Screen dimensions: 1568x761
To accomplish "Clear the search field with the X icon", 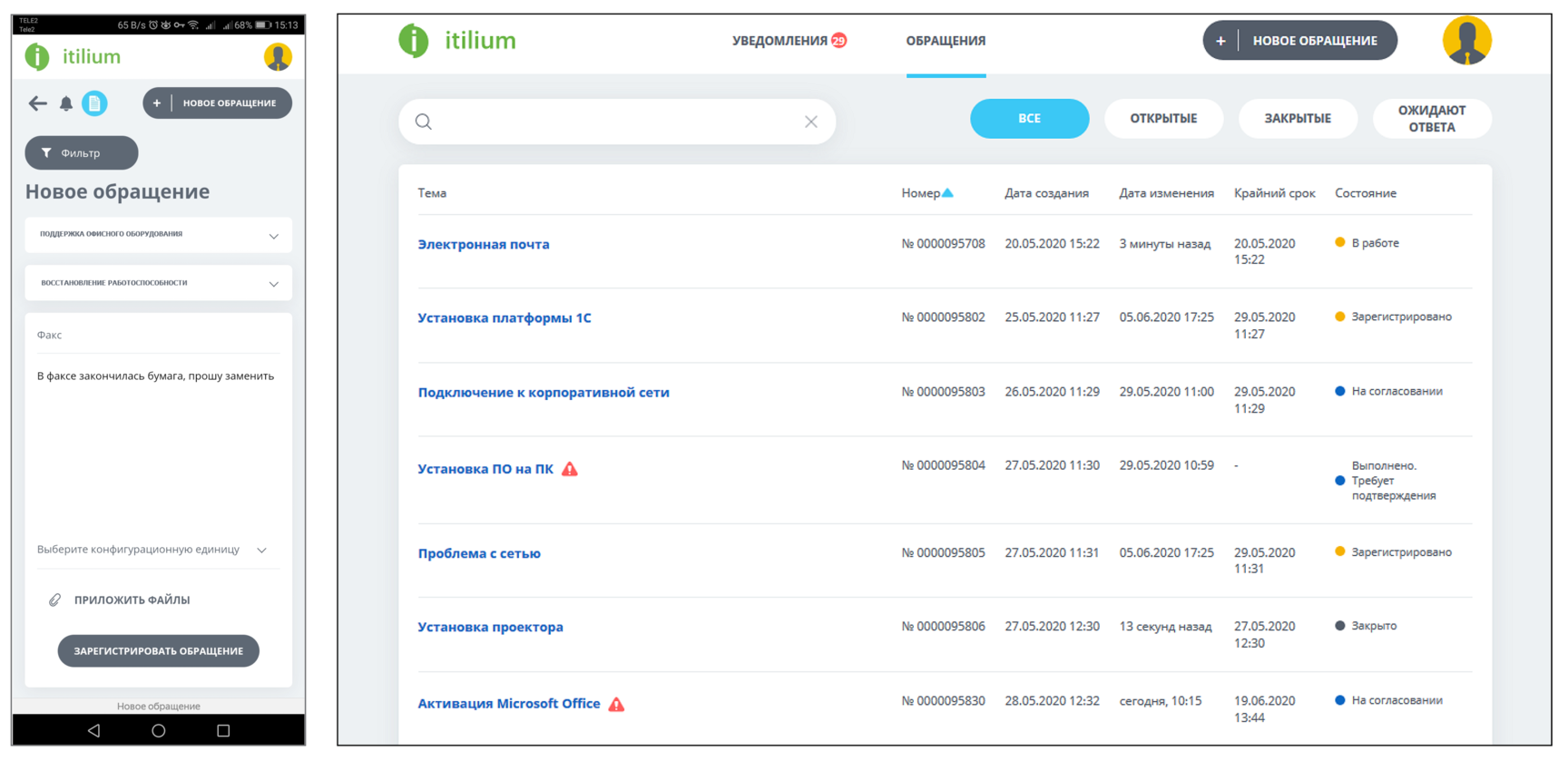I will (811, 122).
